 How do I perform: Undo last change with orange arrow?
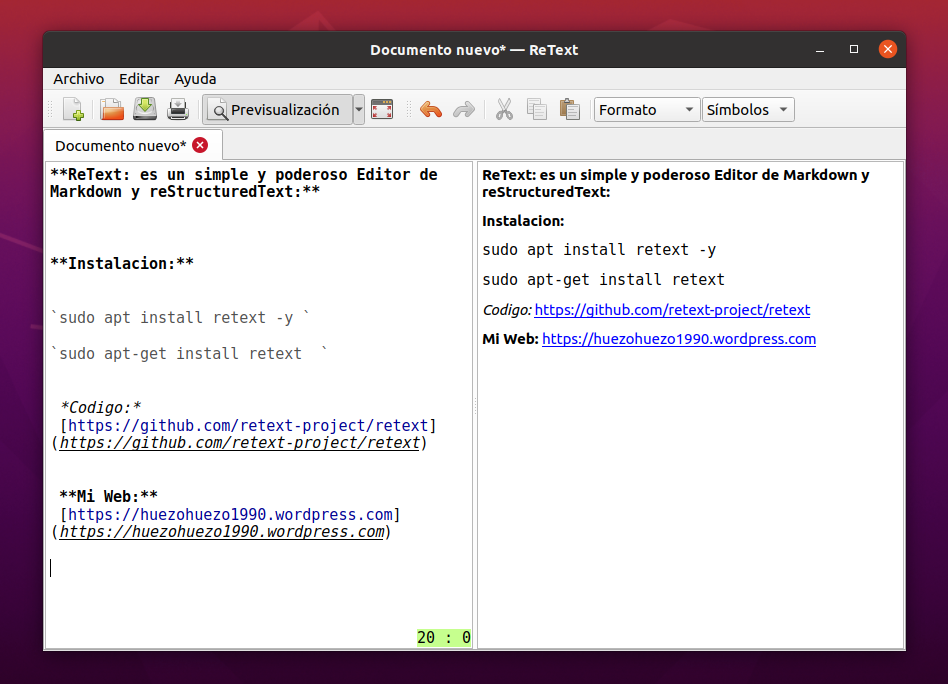431,110
